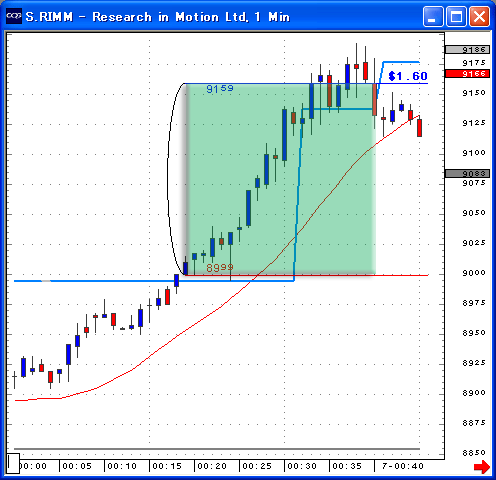Click the 00:30 time axis label
The width and height of the screenshot is (496, 480).
[x=302, y=466]
